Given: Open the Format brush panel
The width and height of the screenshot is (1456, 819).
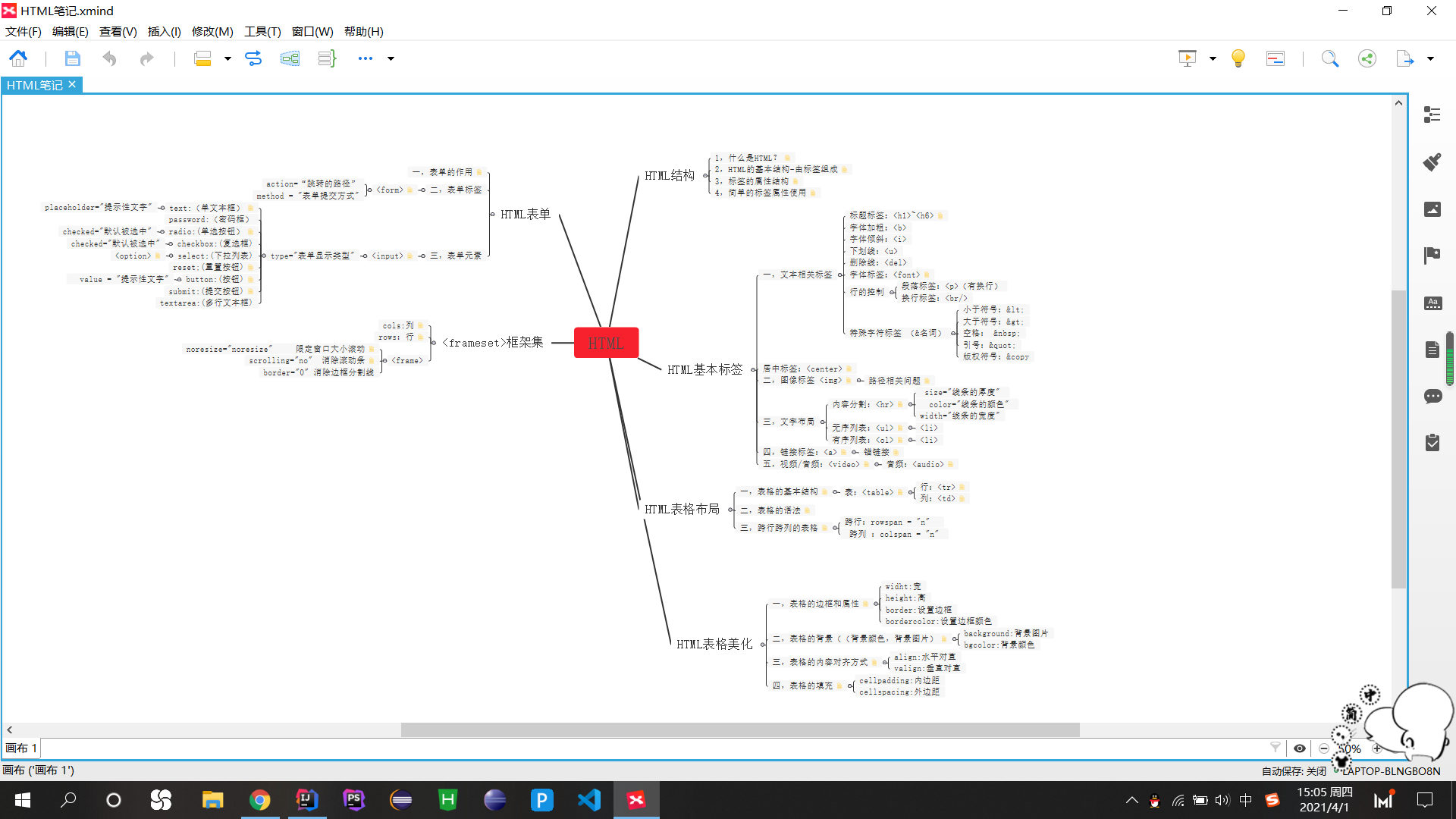Looking at the screenshot, I should pyautogui.click(x=1432, y=162).
